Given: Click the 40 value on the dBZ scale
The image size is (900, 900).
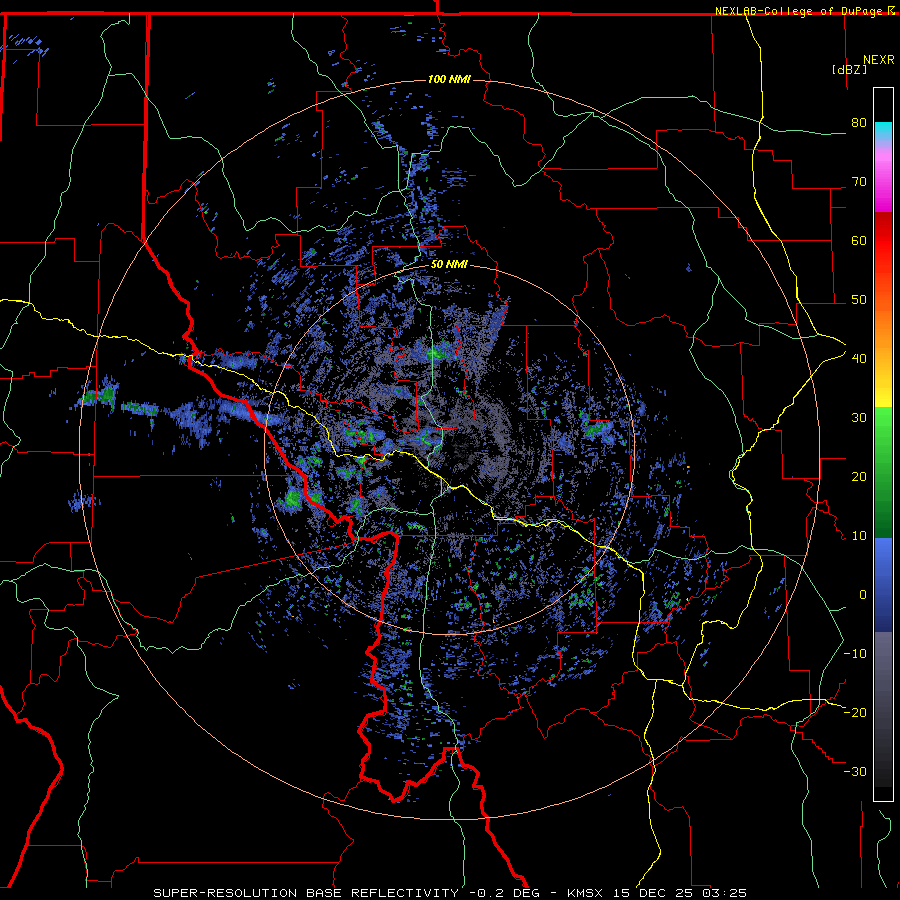Looking at the screenshot, I should click(x=859, y=359).
